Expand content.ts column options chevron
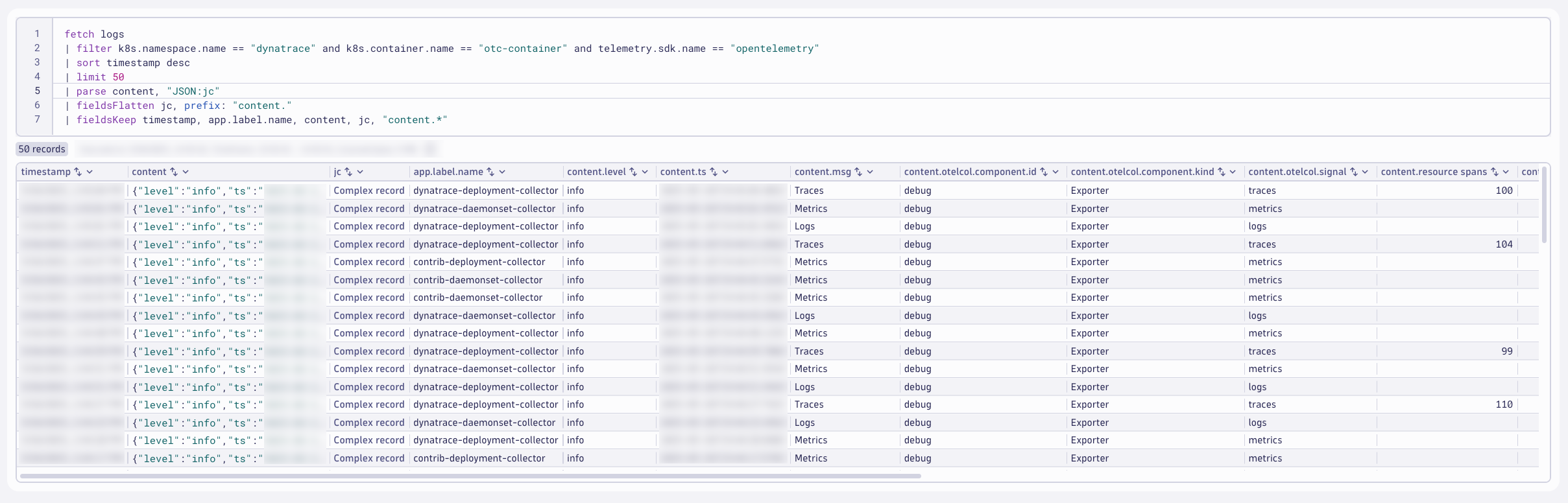Viewport: 1568px width, 503px height. click(x=725, y=172)
